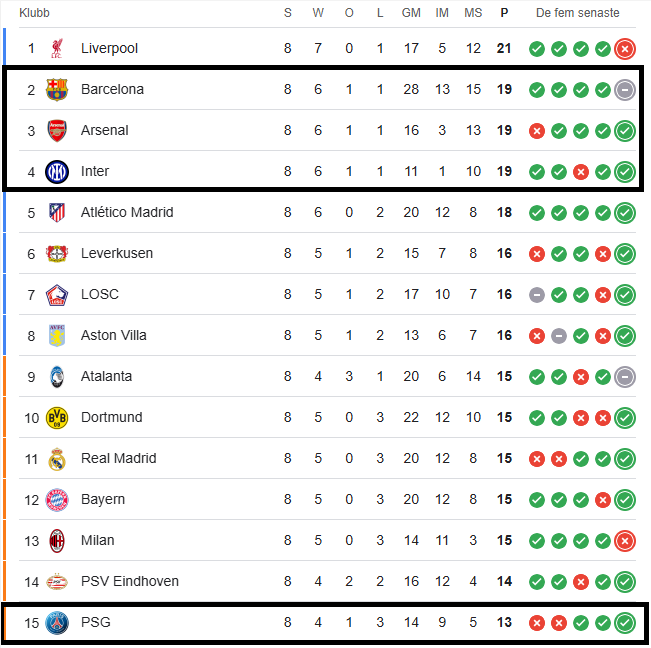This screenshot has width=651, height=648.
Task: Click the Klubb column header
Action: (34, 13)
